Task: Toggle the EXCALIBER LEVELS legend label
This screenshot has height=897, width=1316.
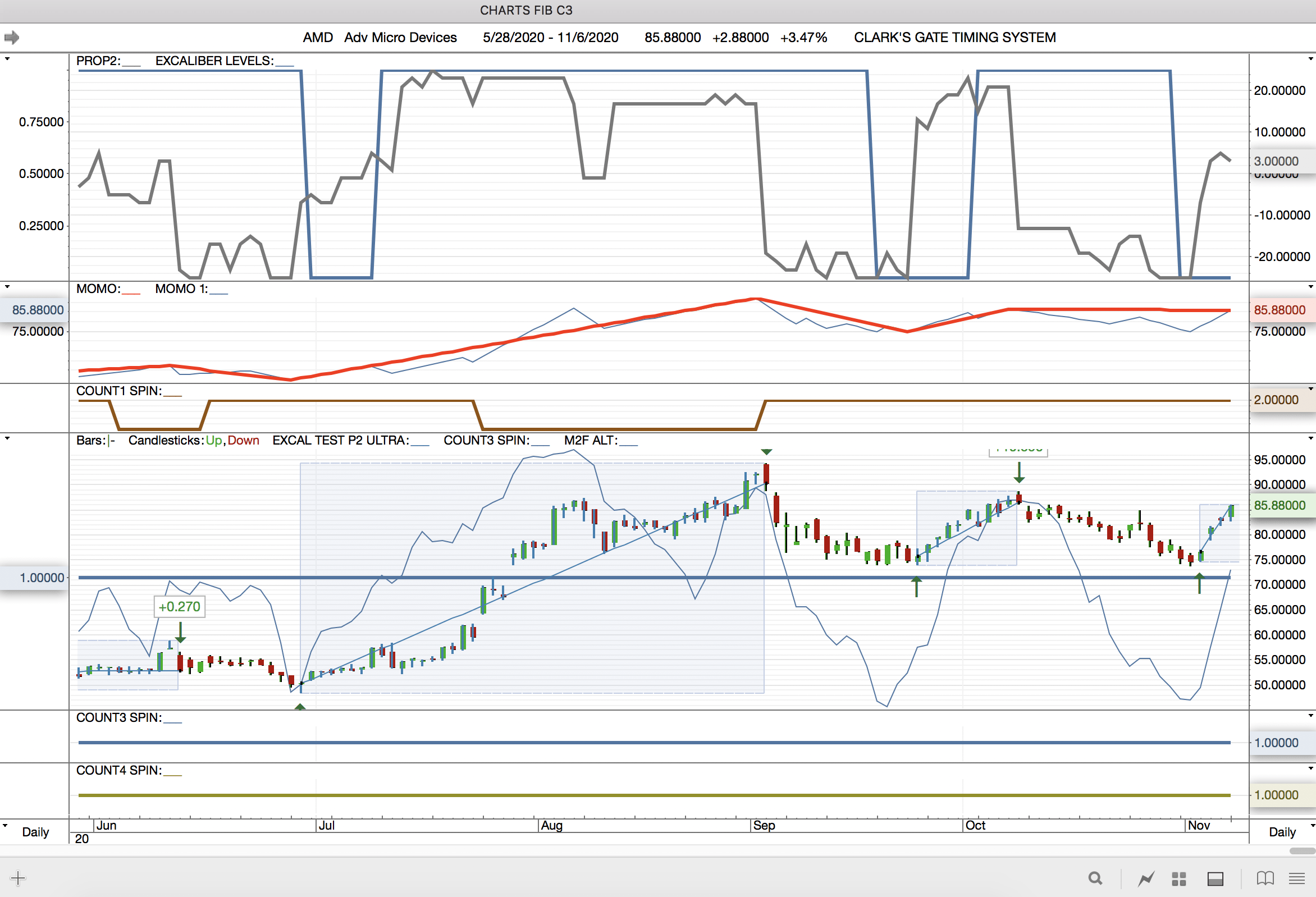Action: (x=214, y=61)
